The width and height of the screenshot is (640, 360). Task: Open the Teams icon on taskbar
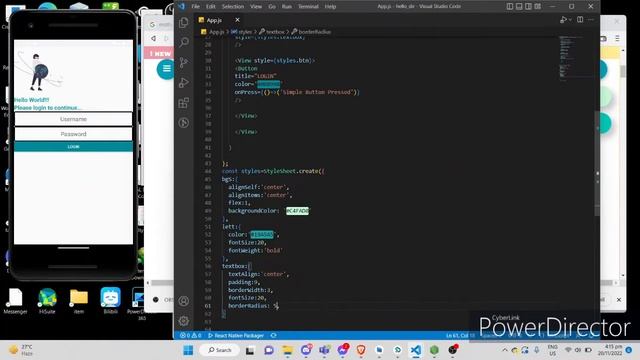click(324, 350)
